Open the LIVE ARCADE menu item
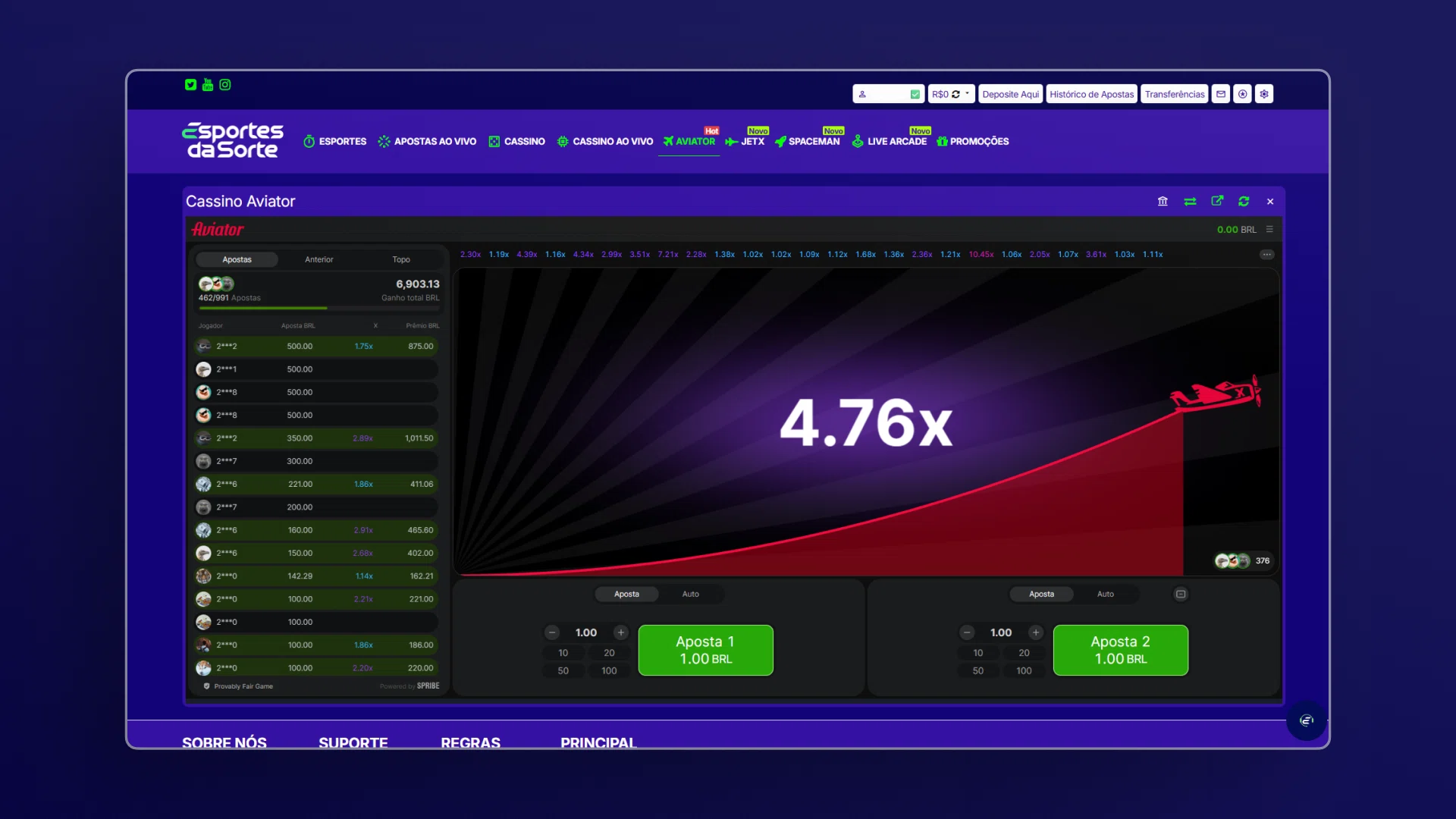This screenshot has width=1456, height=819. tap(889, 141)
